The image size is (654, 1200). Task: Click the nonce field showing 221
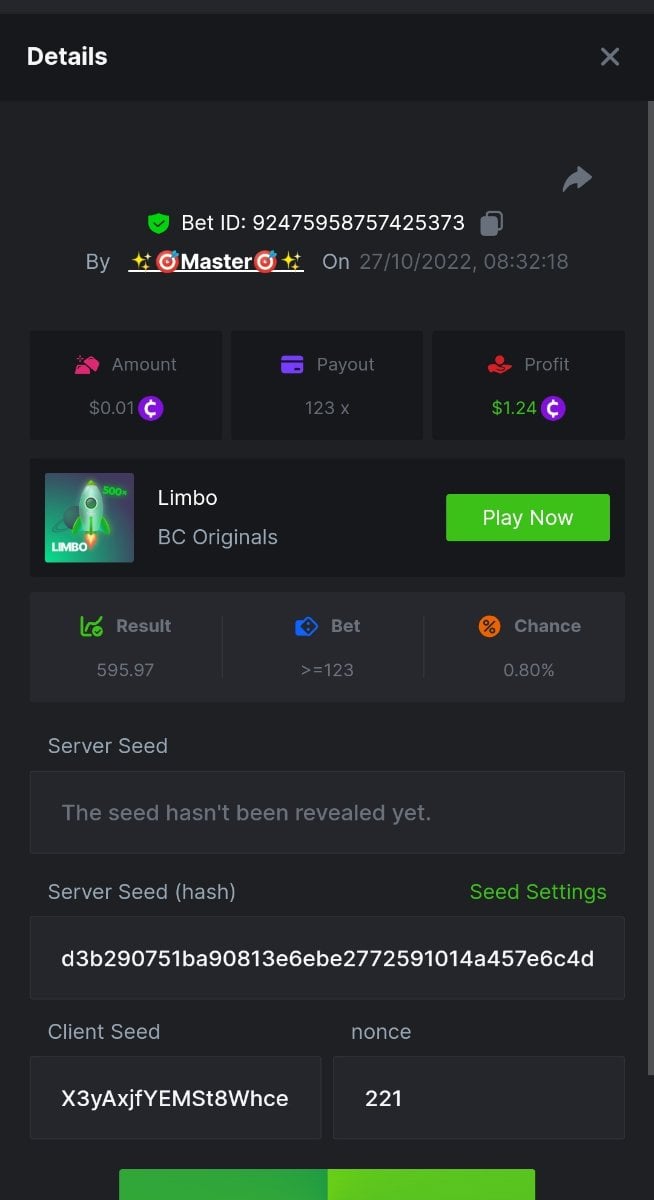478,1099
